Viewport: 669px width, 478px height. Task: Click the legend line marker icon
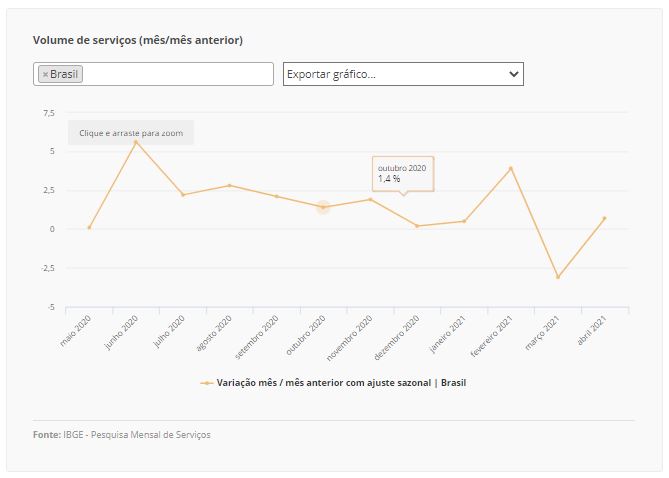click(x=207, y=383)
